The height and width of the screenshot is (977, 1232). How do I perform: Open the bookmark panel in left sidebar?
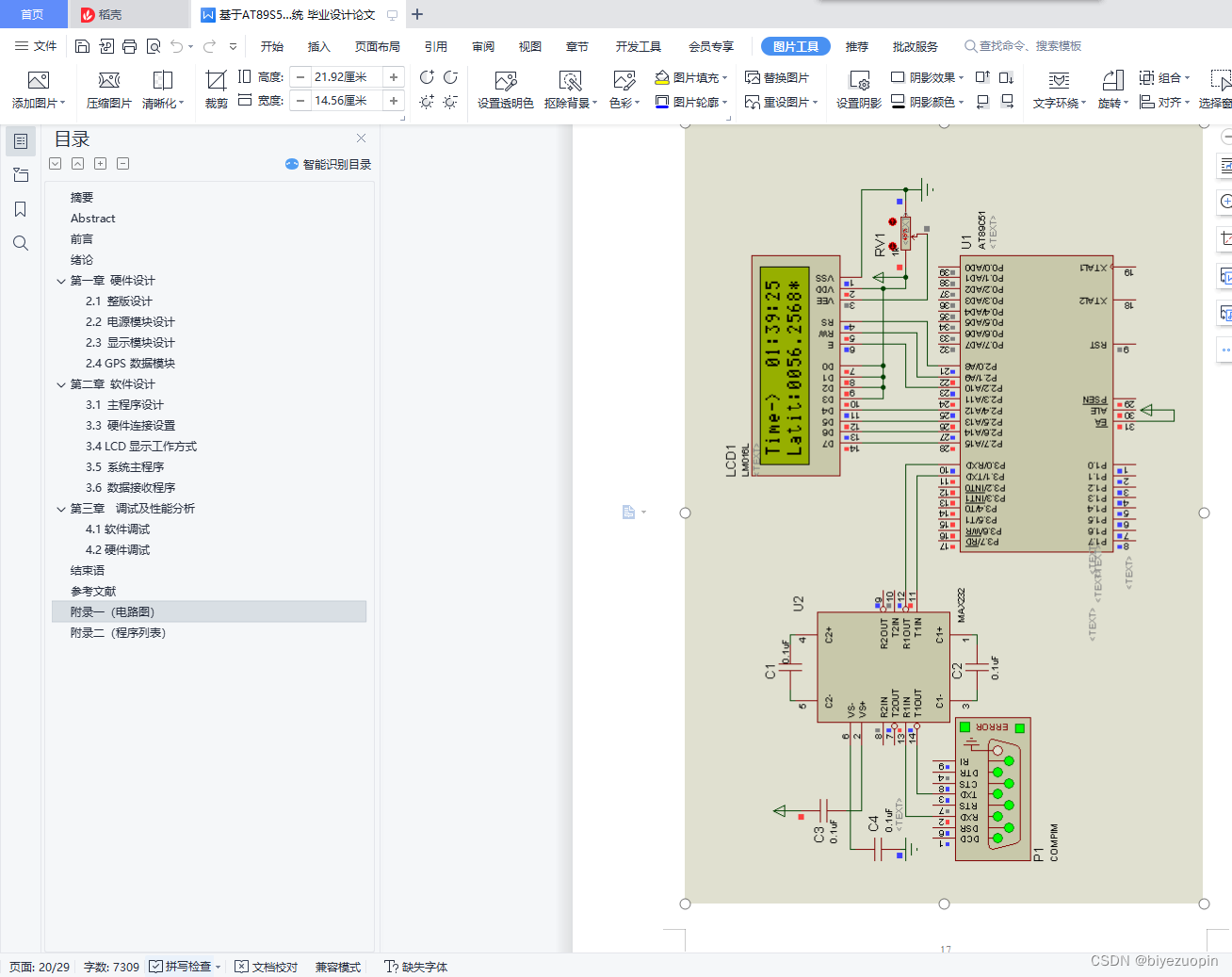(20, 209)
